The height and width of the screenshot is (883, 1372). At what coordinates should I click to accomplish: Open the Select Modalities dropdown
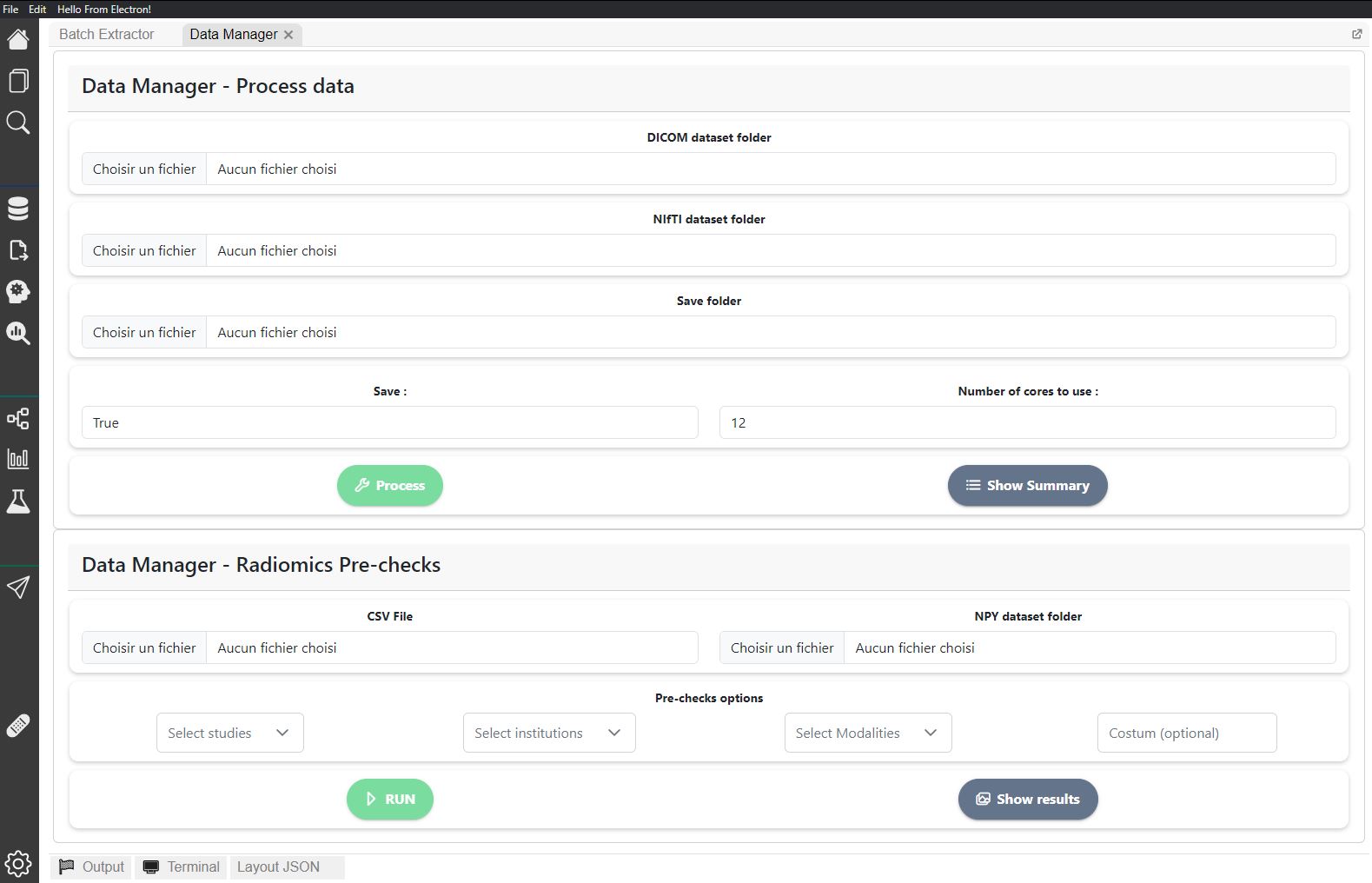[868, 733]
